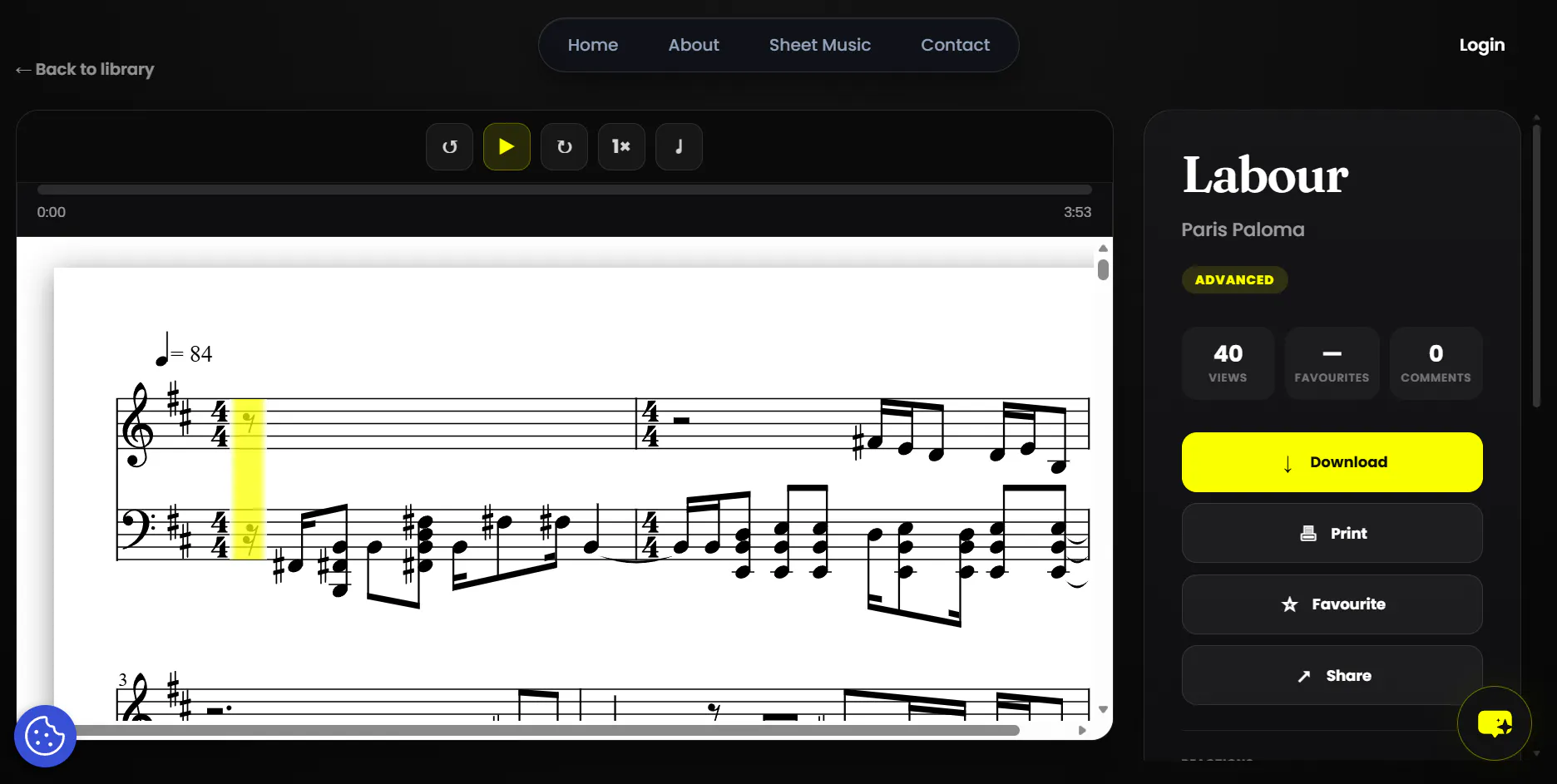Click the scroll right arrow of the sheet
1557x784 pixels.
click(1082, 730)
